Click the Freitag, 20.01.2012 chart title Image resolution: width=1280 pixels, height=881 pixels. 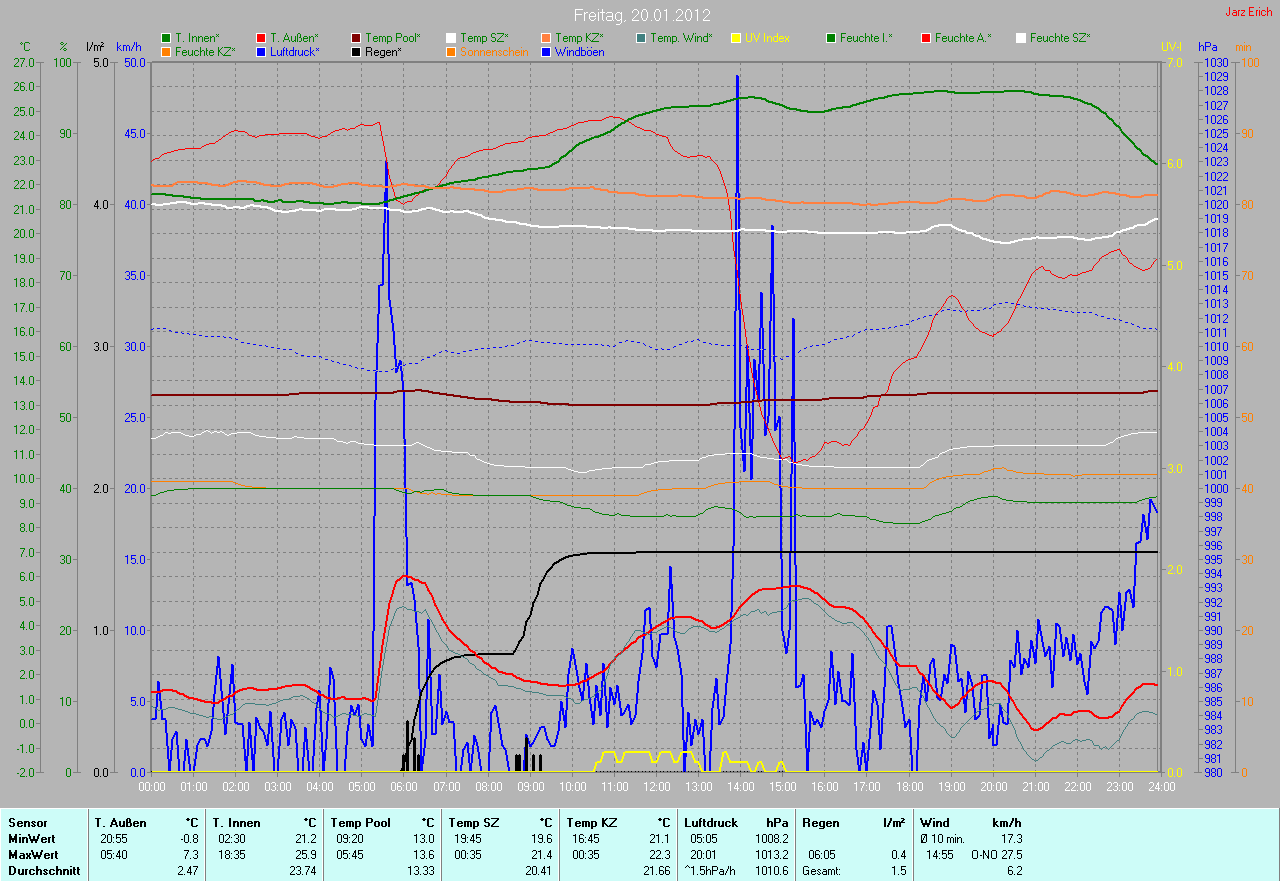click(640, 15)
